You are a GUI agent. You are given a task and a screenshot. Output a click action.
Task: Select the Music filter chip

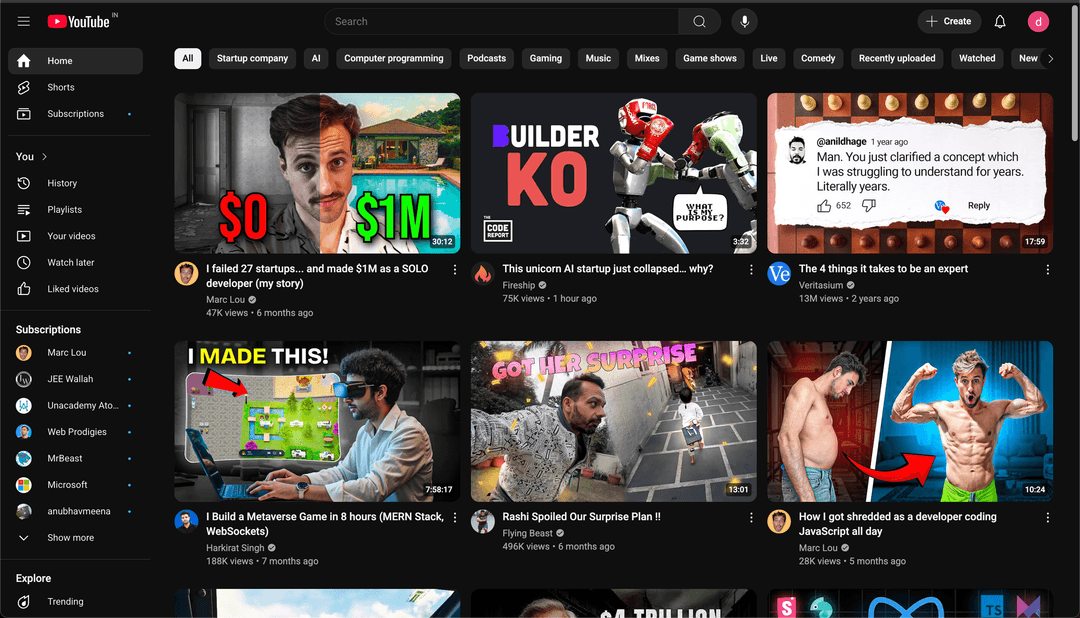point(598,59)
